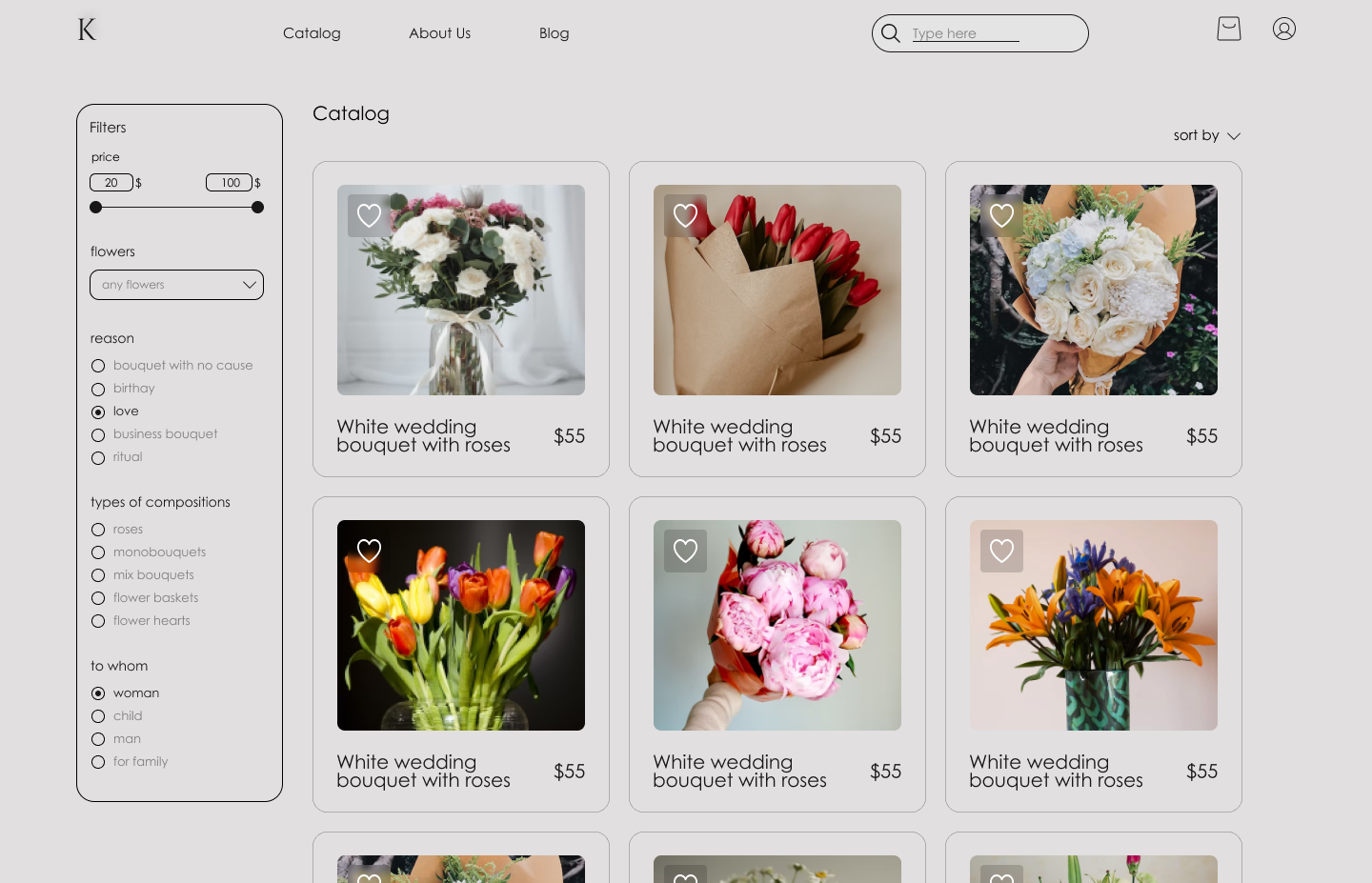Select the 'love' reason radio

point(98,411)
